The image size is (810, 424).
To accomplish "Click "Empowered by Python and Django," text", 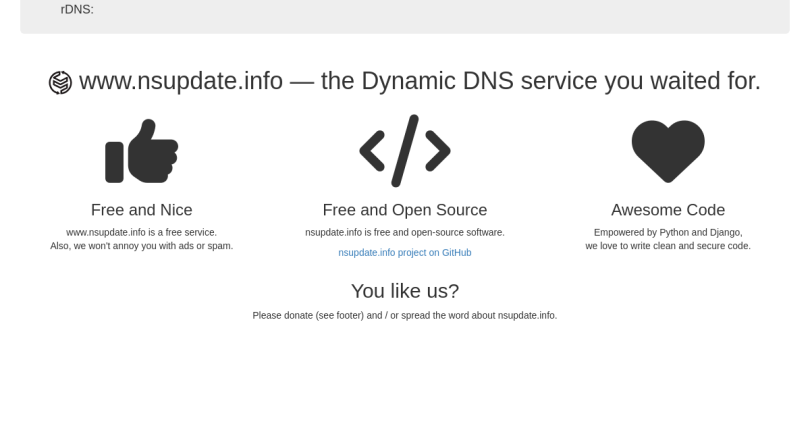I will click(x=668, y=232).
